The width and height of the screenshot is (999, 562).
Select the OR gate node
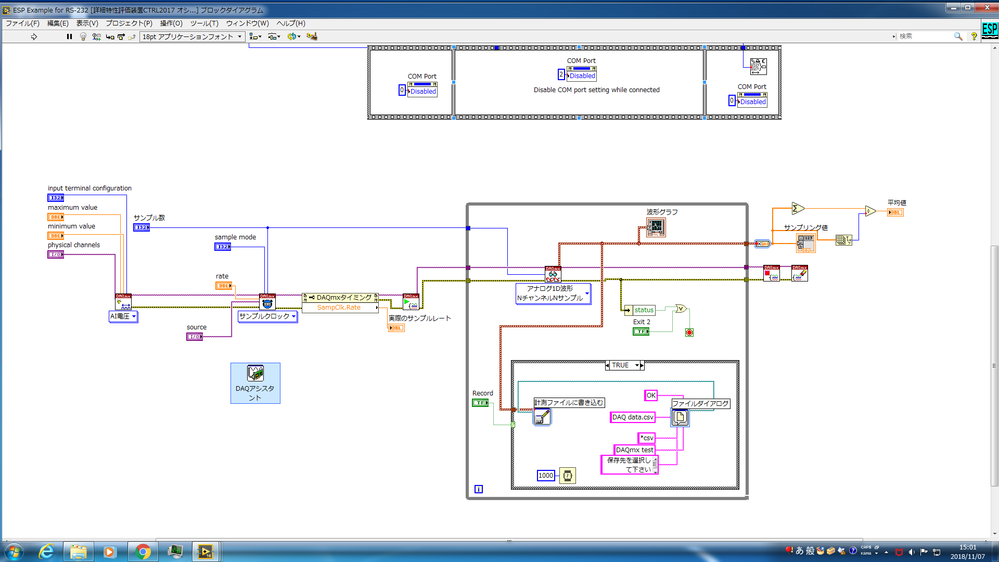point(681,308)
